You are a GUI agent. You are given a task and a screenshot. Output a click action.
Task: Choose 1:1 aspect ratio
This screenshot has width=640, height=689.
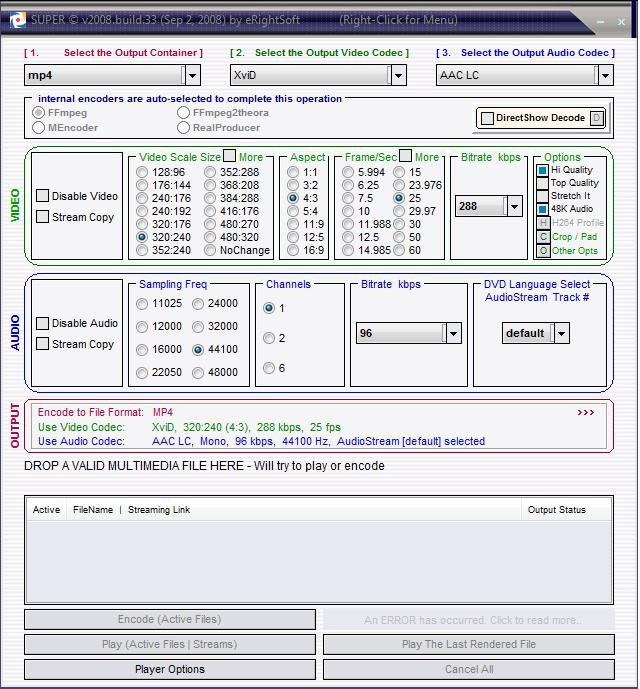point(293,172)
